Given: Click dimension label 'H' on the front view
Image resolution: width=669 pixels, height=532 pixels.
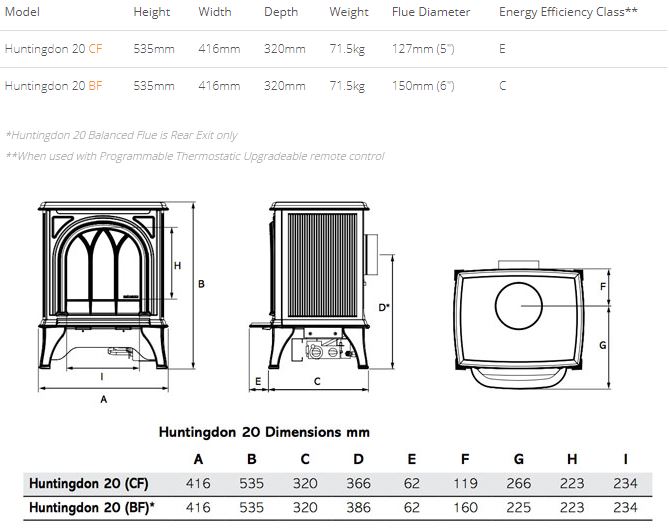Looking at the screenshot, I should tap(177, 265).
